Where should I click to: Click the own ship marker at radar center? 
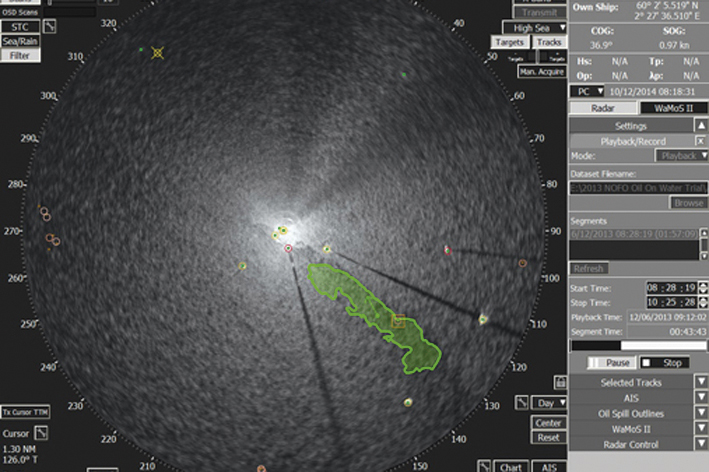(x=283, y=230)
